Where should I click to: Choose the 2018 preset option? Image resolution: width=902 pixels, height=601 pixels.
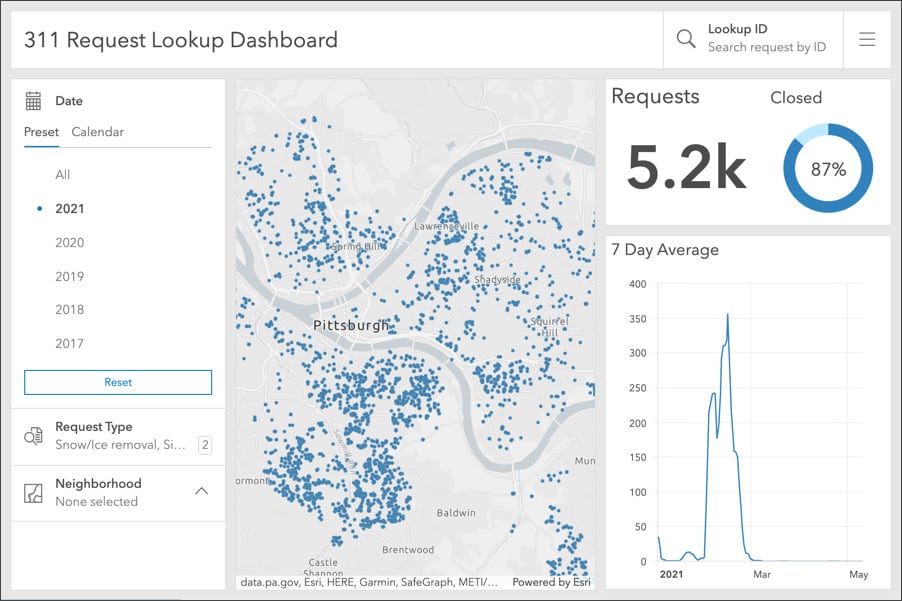70,310
